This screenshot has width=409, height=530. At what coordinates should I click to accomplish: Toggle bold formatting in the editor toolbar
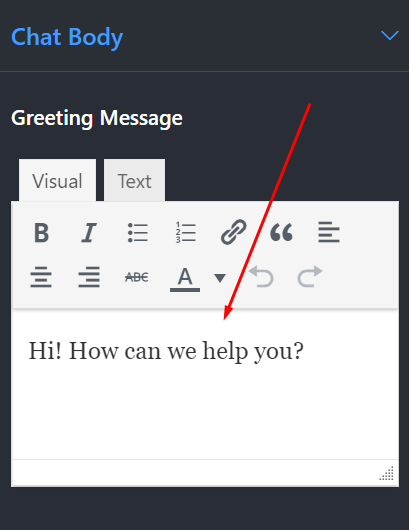pos(42,233)
